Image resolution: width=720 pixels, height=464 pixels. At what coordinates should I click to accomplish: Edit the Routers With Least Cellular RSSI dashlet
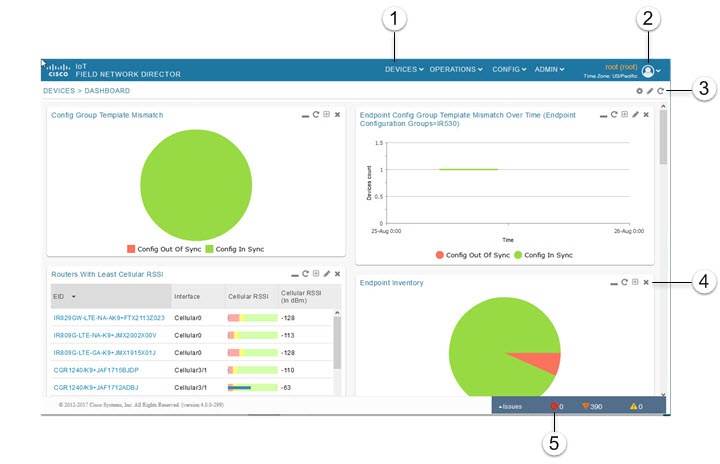(x=327, y=274)
